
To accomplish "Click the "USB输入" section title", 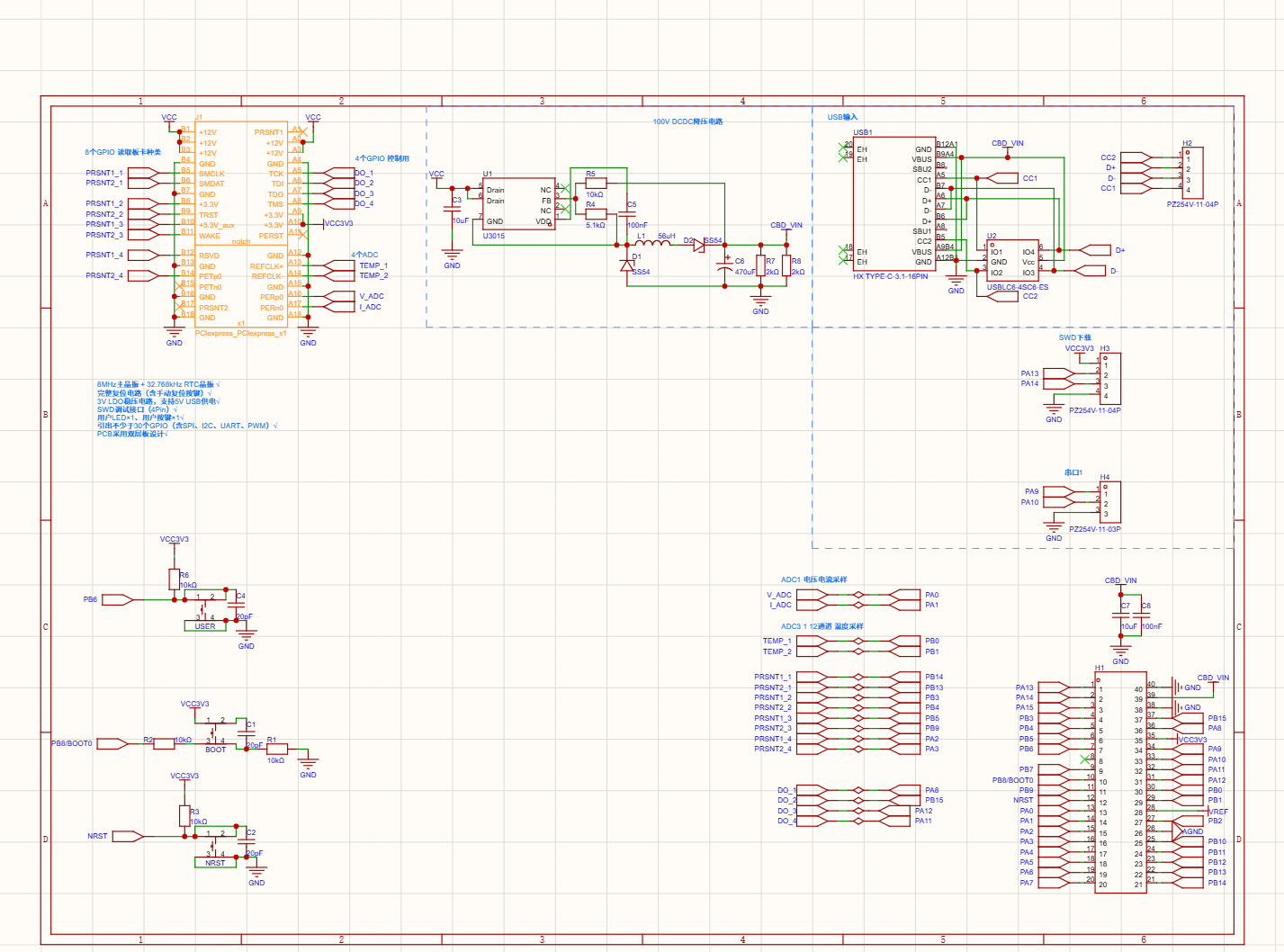I will 842,117.
